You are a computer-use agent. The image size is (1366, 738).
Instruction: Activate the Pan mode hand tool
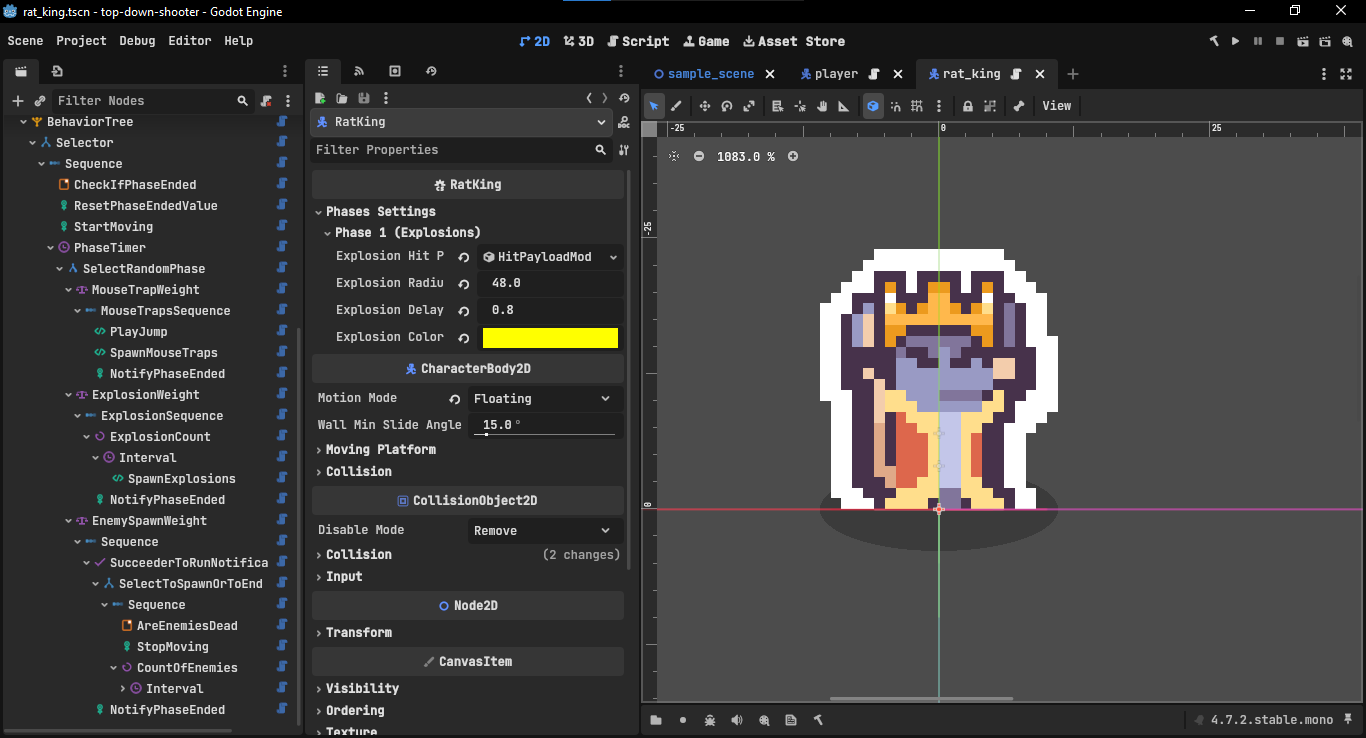coord(822,106)
